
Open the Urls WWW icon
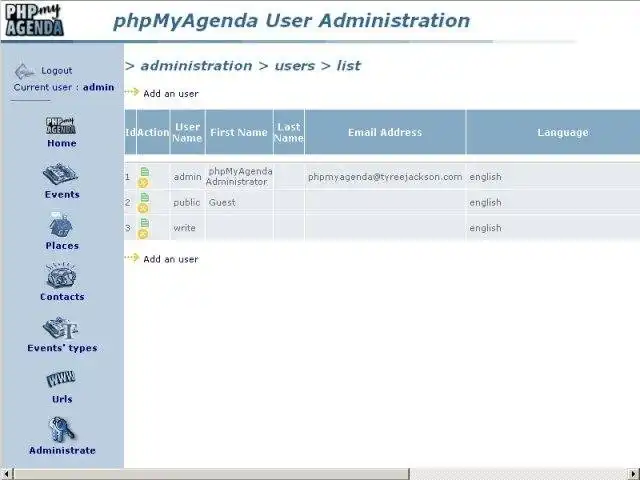pyautogui.click(x=61, y=379)
